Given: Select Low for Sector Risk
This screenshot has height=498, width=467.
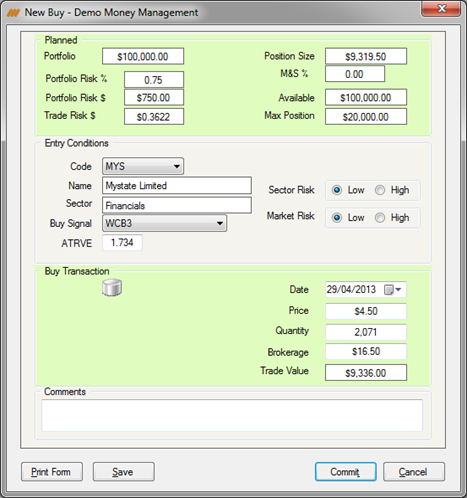Looking at the screenshot, I should click(x=337, y=190).
